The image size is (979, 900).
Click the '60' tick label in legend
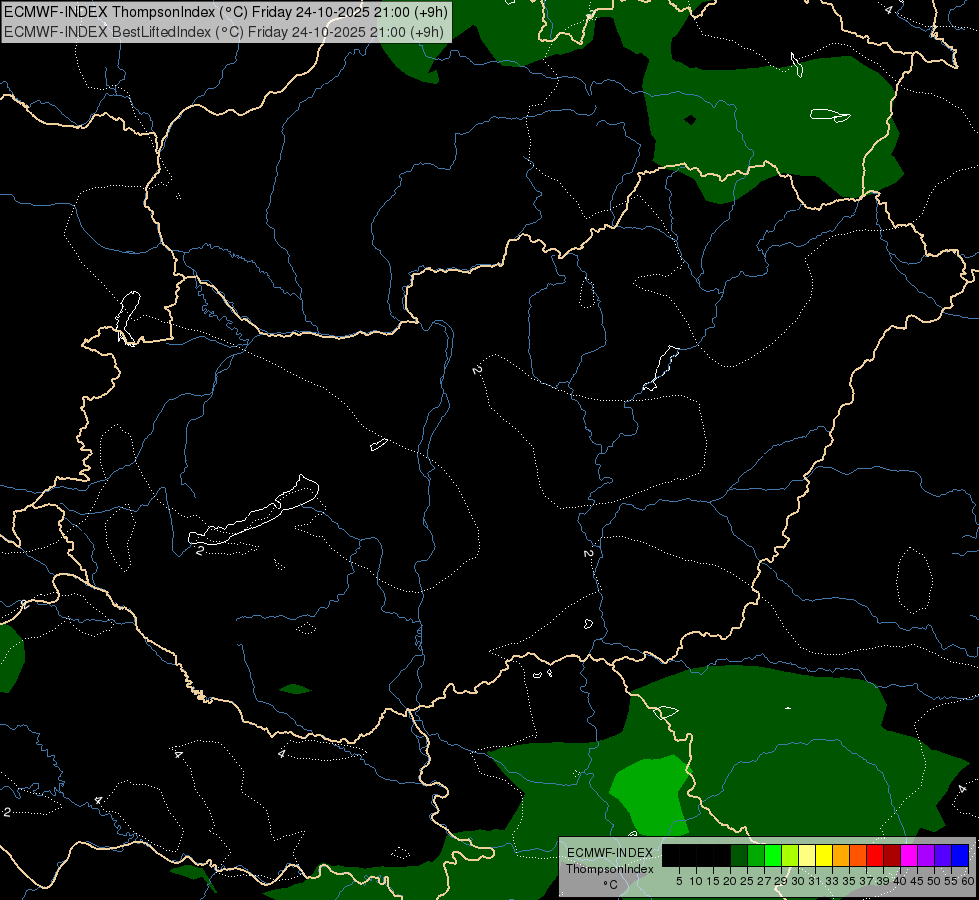point(968,881)
